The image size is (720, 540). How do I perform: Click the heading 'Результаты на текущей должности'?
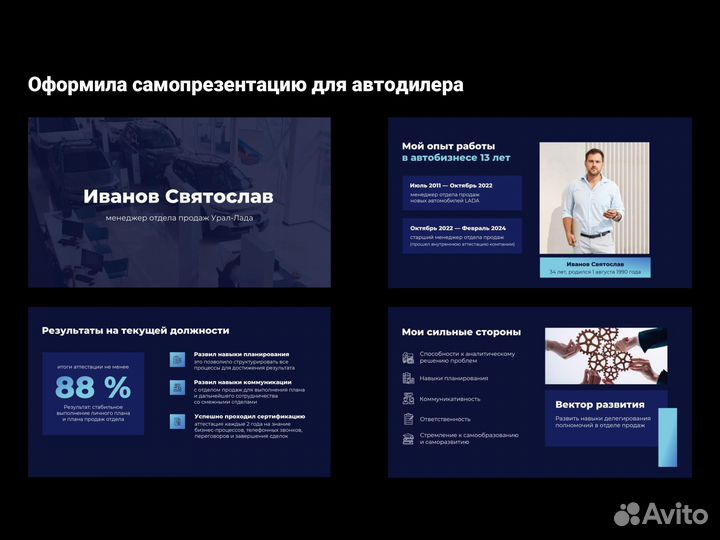click(x=135, y=331)
